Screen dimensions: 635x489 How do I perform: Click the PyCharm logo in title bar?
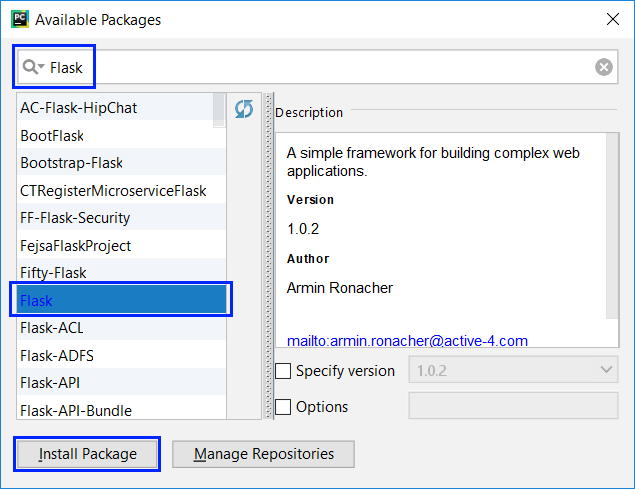(x=17, y=19)
